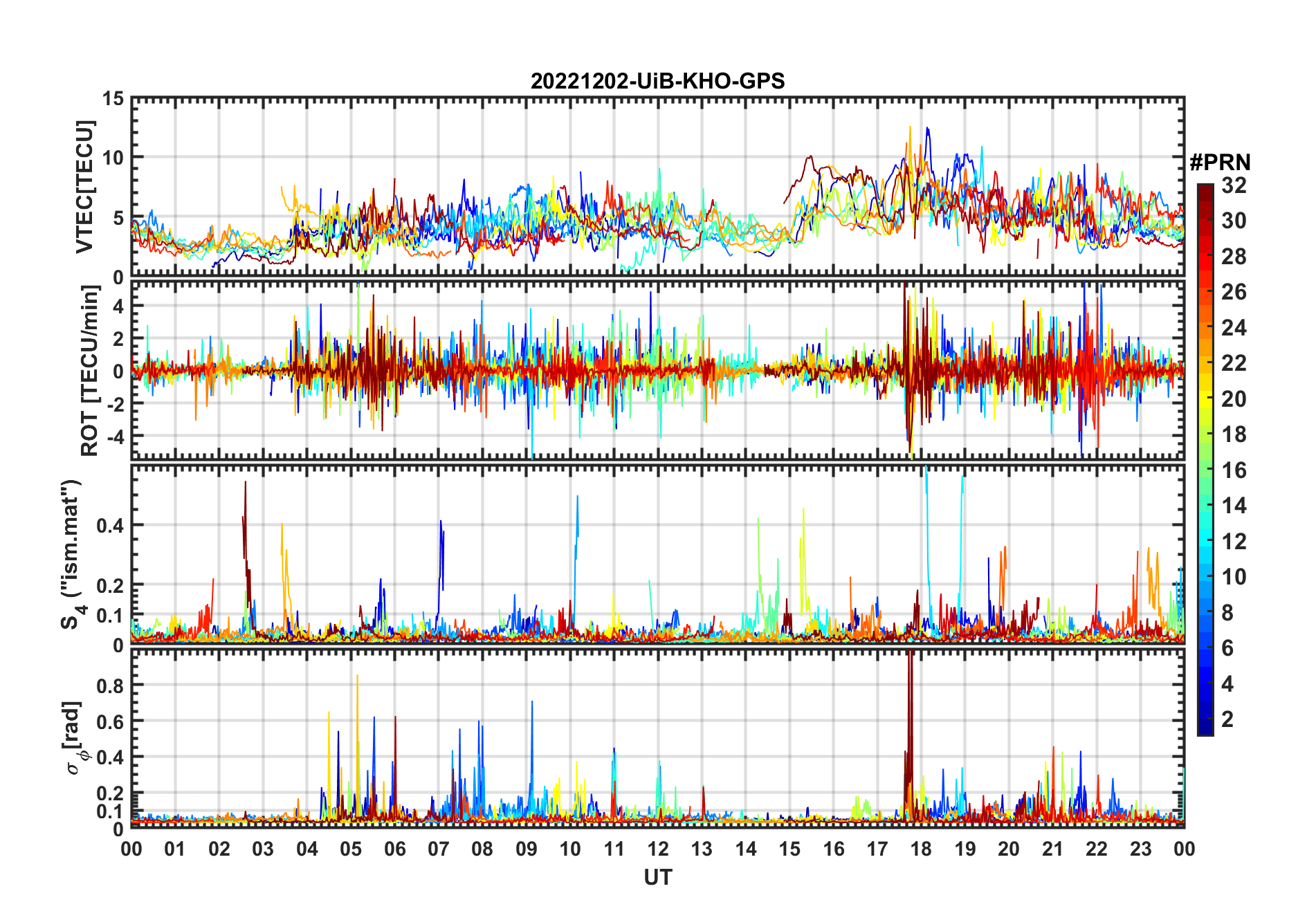Click colorbar tick label 24
The image size is (1316, 920).
pyautogui.click(x=1234, y=328)
